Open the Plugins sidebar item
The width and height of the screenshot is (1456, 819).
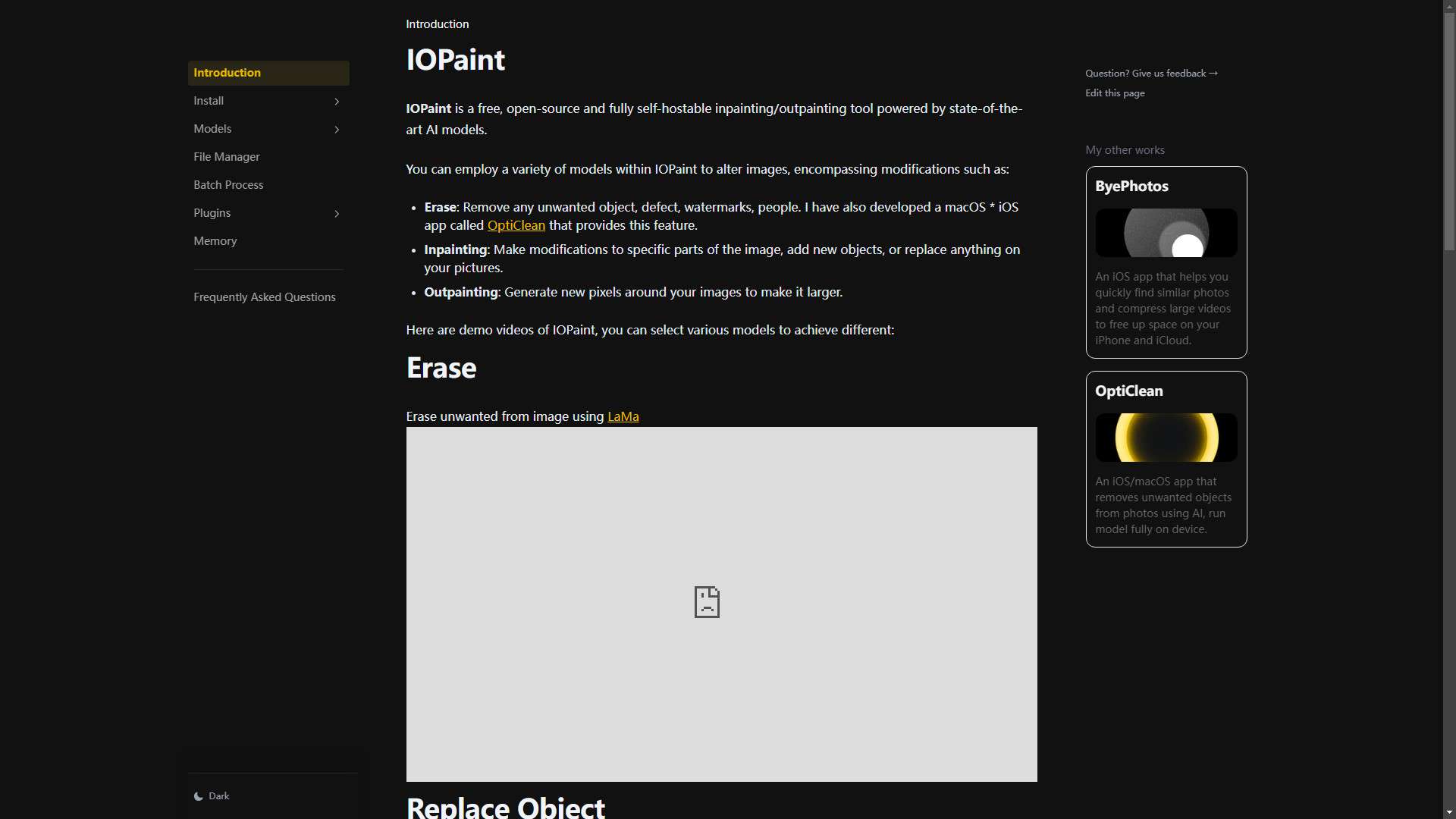click(x=268, y=213)
